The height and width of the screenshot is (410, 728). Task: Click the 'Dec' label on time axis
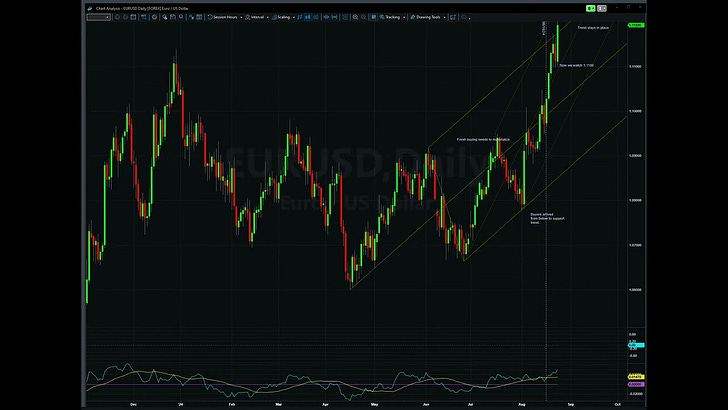click(x=134, y=404)
